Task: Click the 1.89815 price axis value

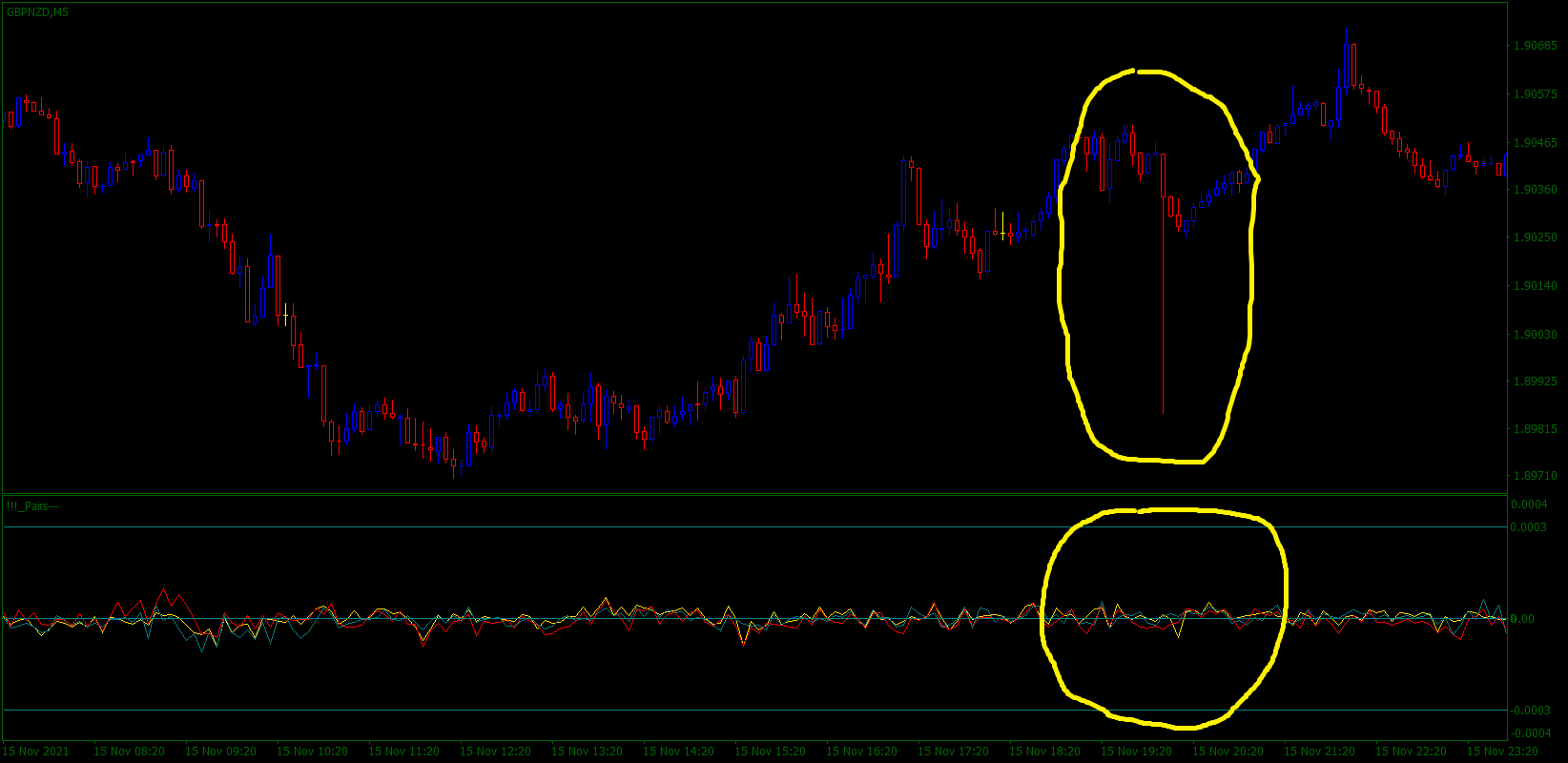Action: (x=1537, y=429)
